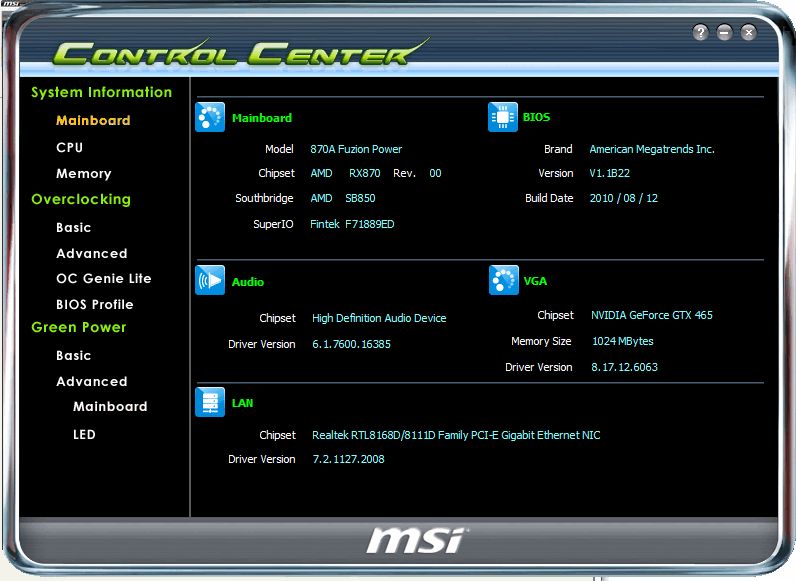Click BIOS version V1.1B22

point(610,173)
